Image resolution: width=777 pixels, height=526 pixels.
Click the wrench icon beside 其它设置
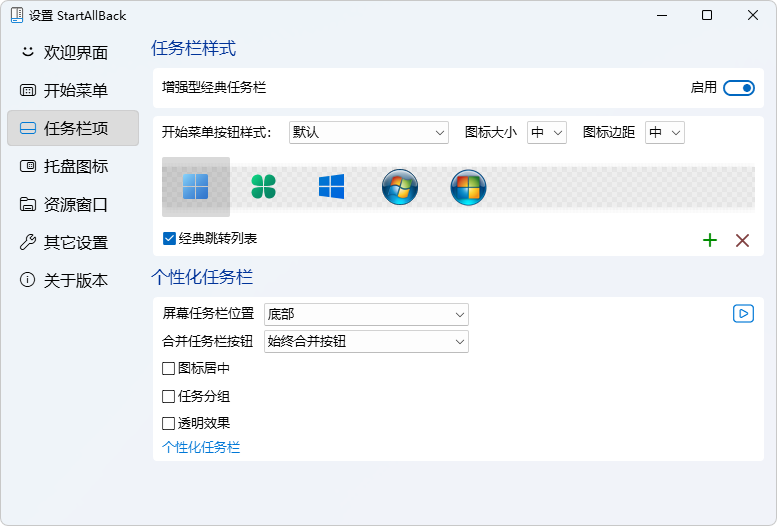[28, 242]
